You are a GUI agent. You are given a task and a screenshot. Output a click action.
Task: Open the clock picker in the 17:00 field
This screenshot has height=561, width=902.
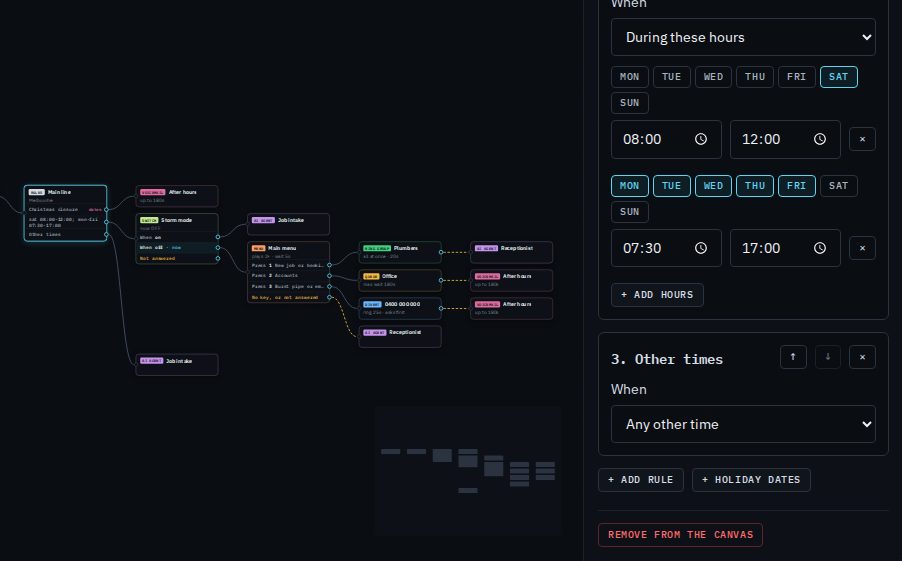point(819,248)
